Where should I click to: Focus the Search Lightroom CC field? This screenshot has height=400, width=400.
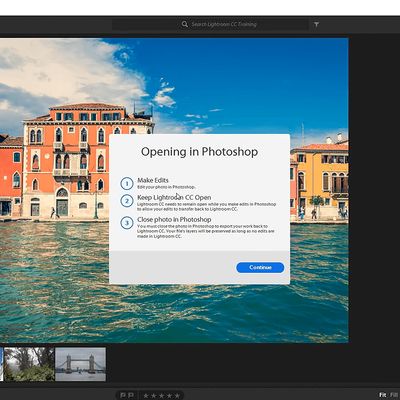[x=210, y=24]
